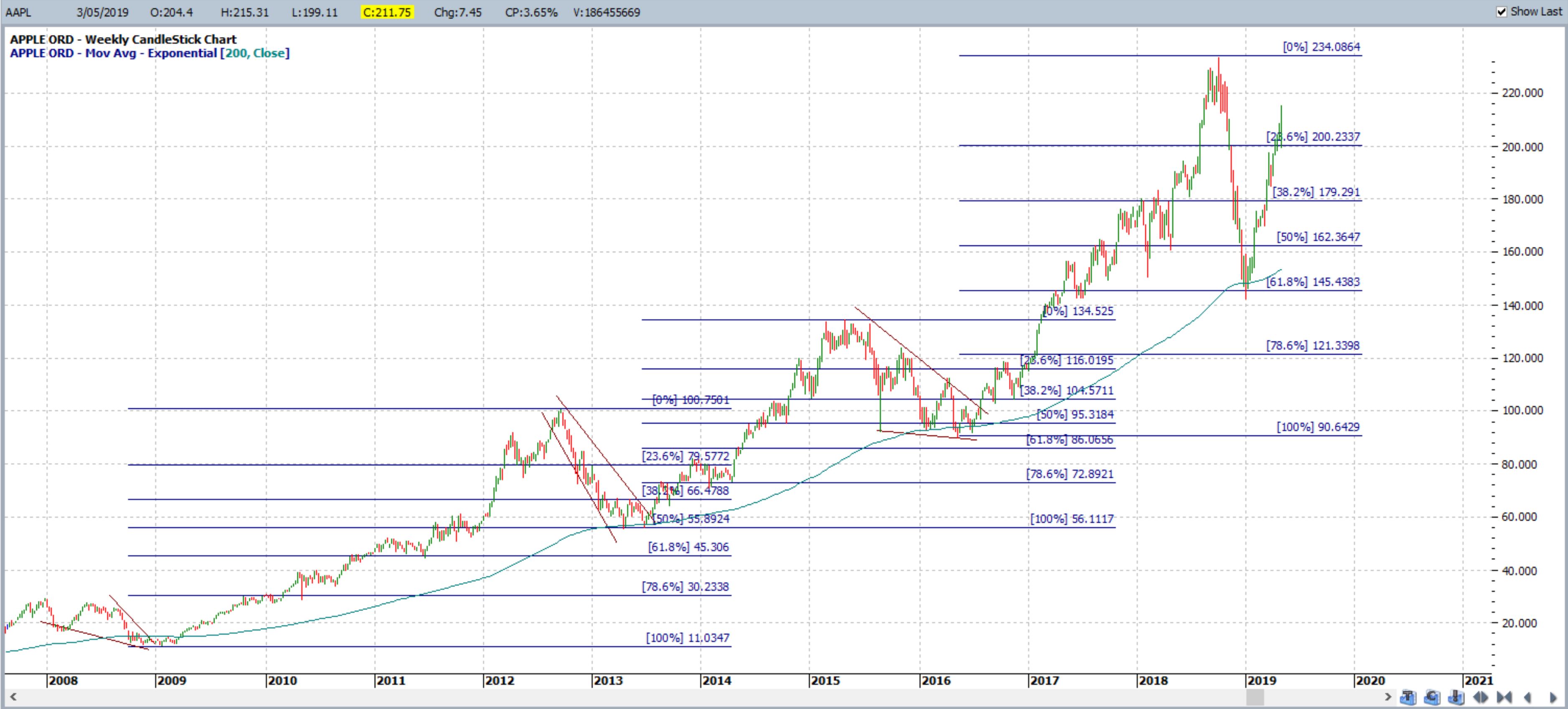Select the Mov Avg Exponential legend line
The image size is (1568, 709).
click(150, 53)
